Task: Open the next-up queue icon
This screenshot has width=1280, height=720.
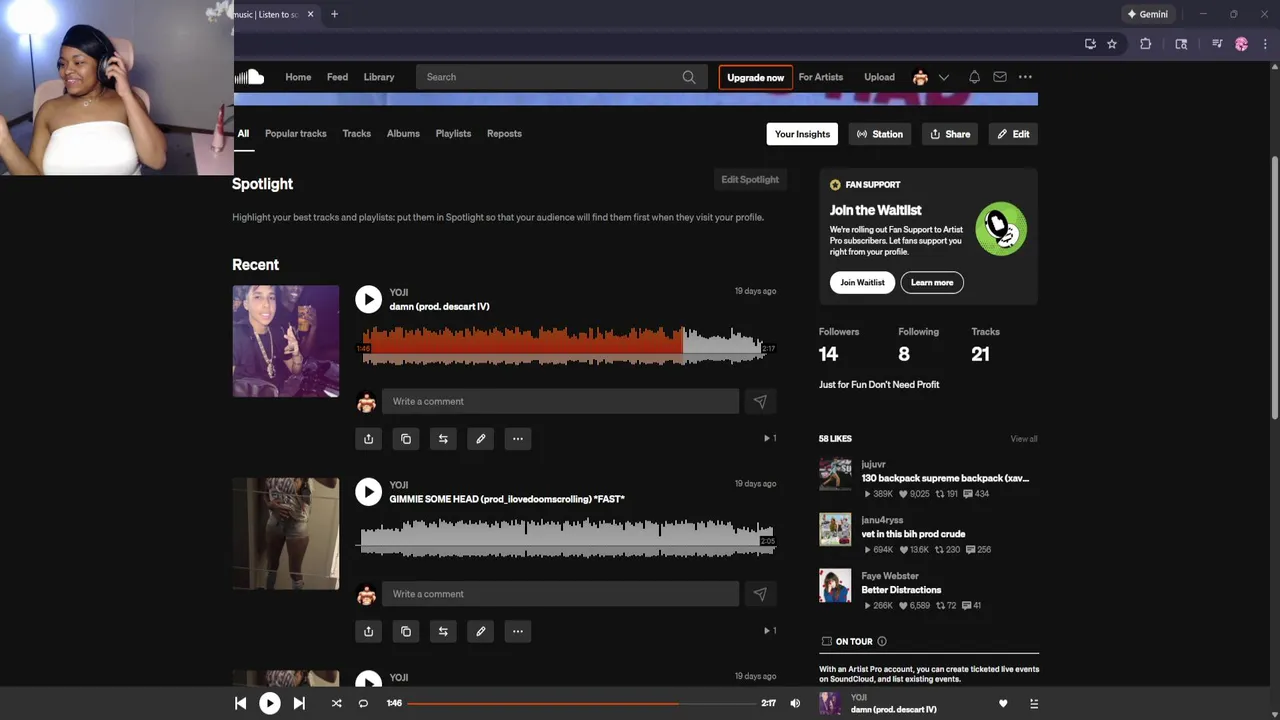Action: (1034, 703)
